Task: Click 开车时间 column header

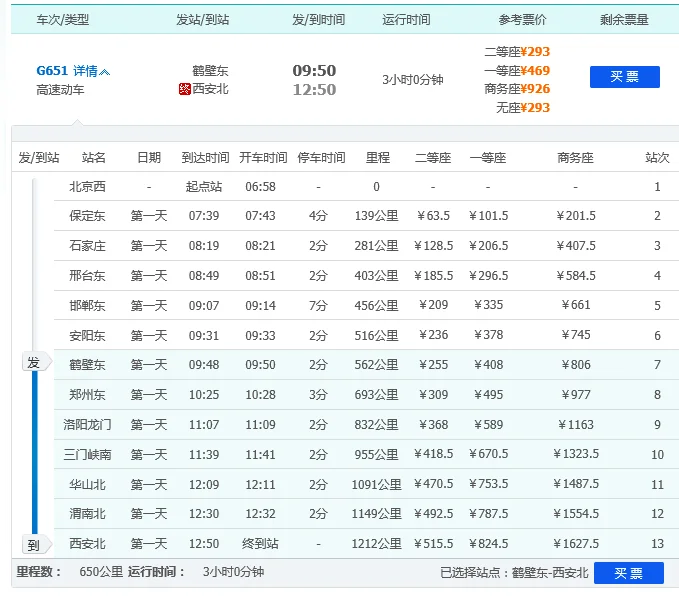Action: 263,158
